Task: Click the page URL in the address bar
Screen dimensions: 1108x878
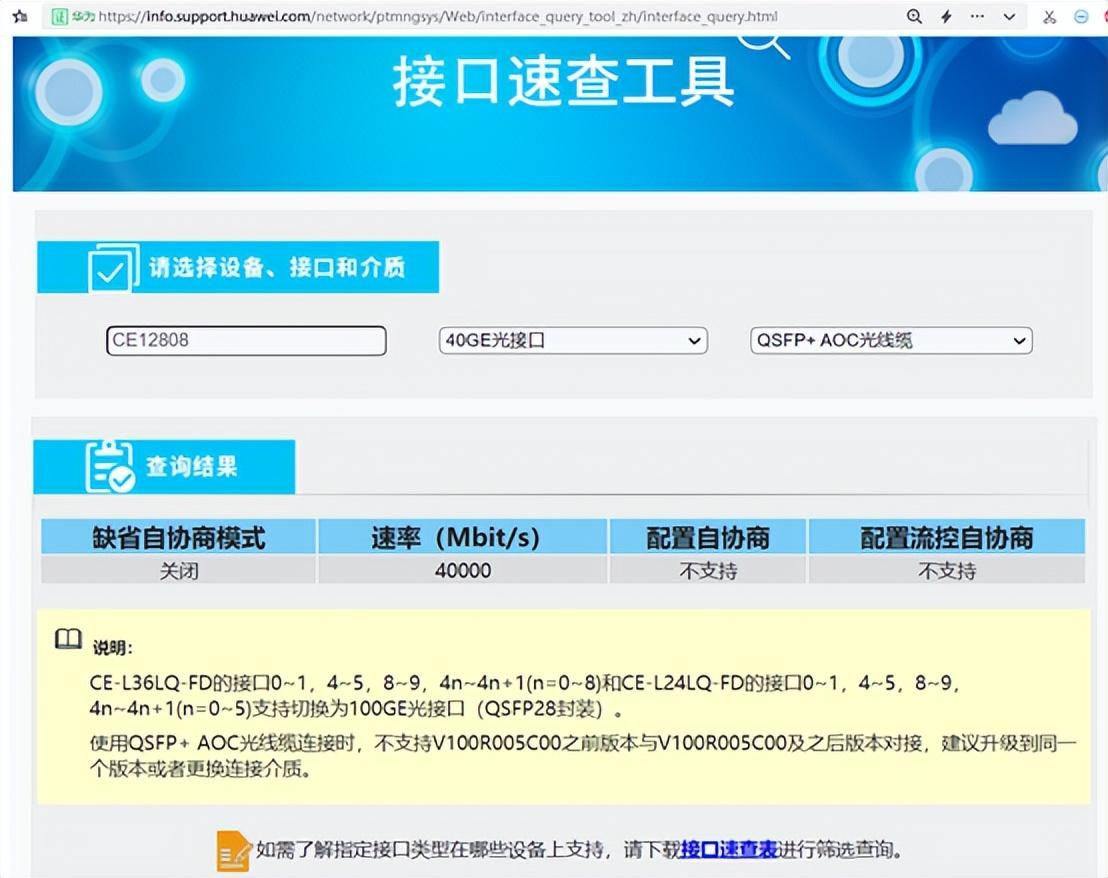Action: coord(438,16)
